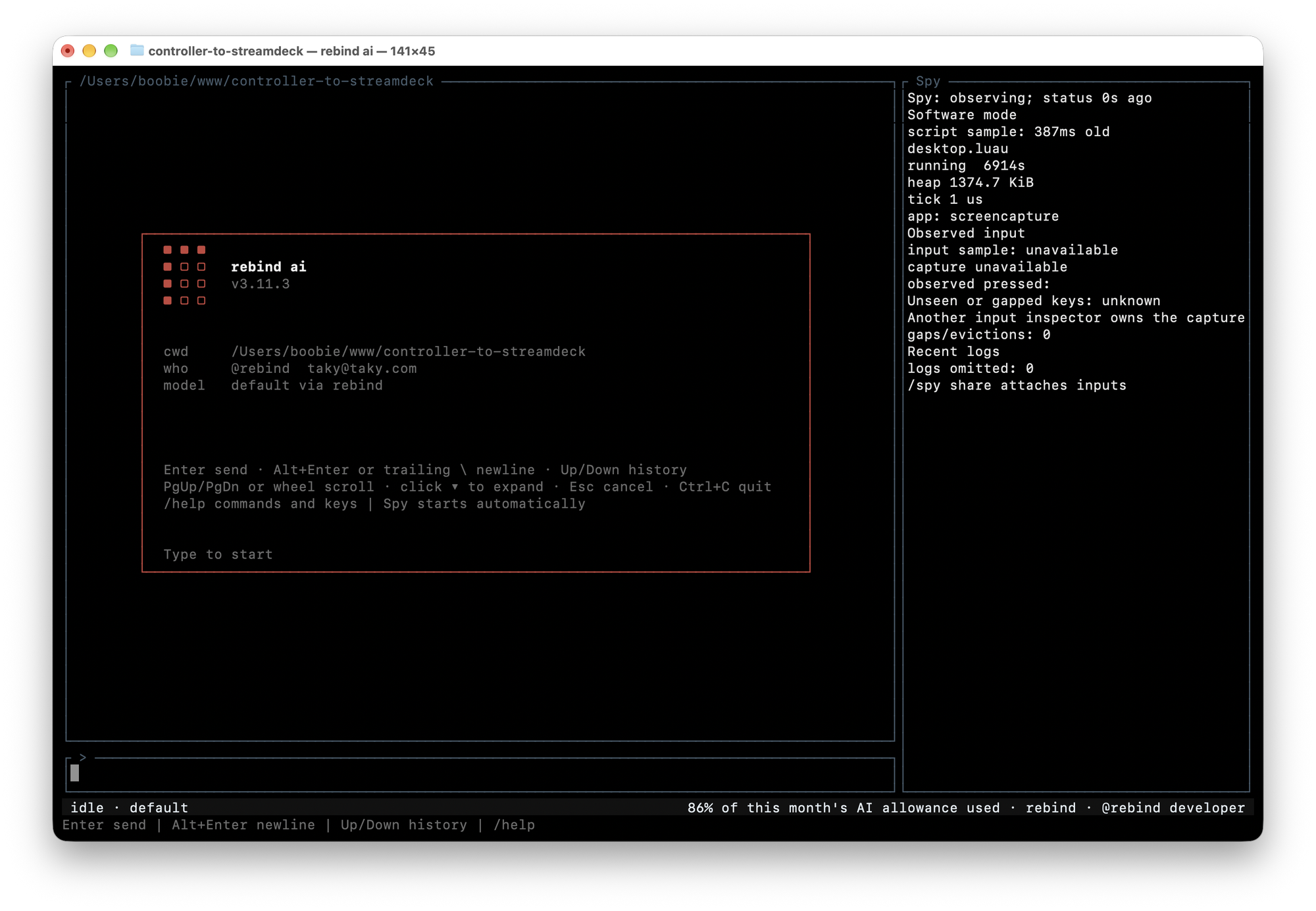Image resolution: width=1316 pixels, height=911 pixels.
Task: Click the blinking cursor block in the prompt
Action: 75,773
